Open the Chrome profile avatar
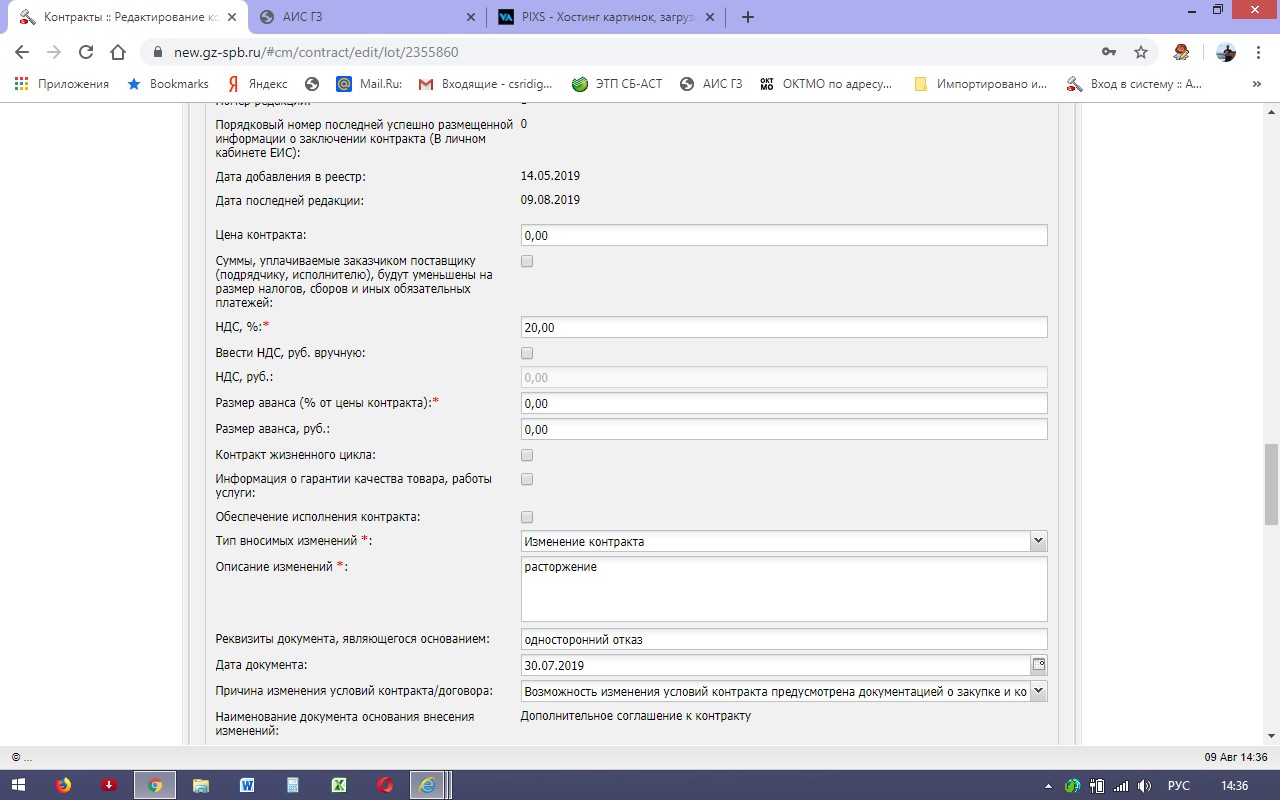Viewport: 1280px width, 800px height. coord(1226,52)
